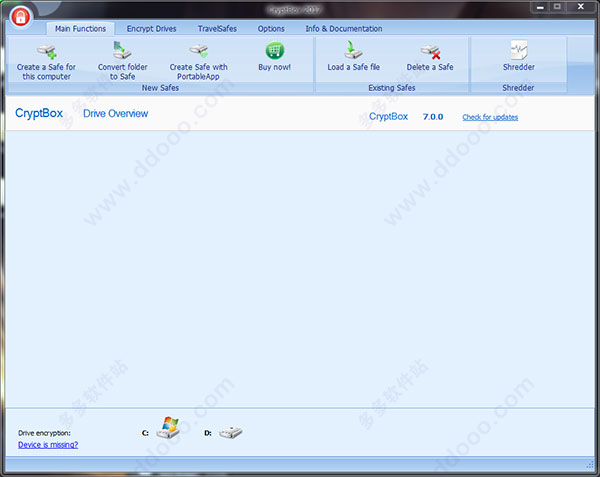Open Create a Safe for this computer
Screen dimensions: 600x477
[x=46, y=62]
